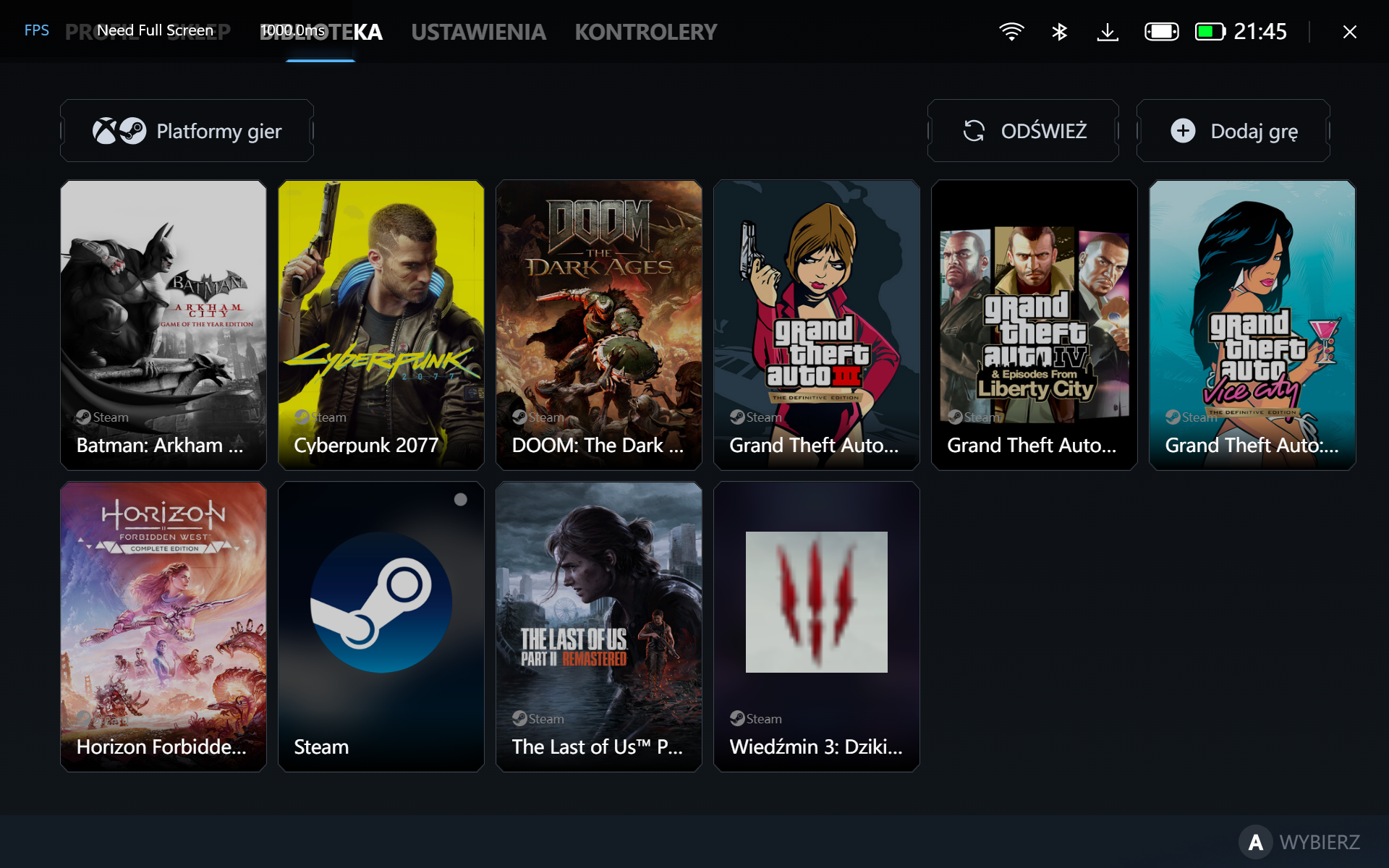Viewport: 1389px width, 868px height.
Task: Click Steam badge on Batman card
Action: pos(103,417)
